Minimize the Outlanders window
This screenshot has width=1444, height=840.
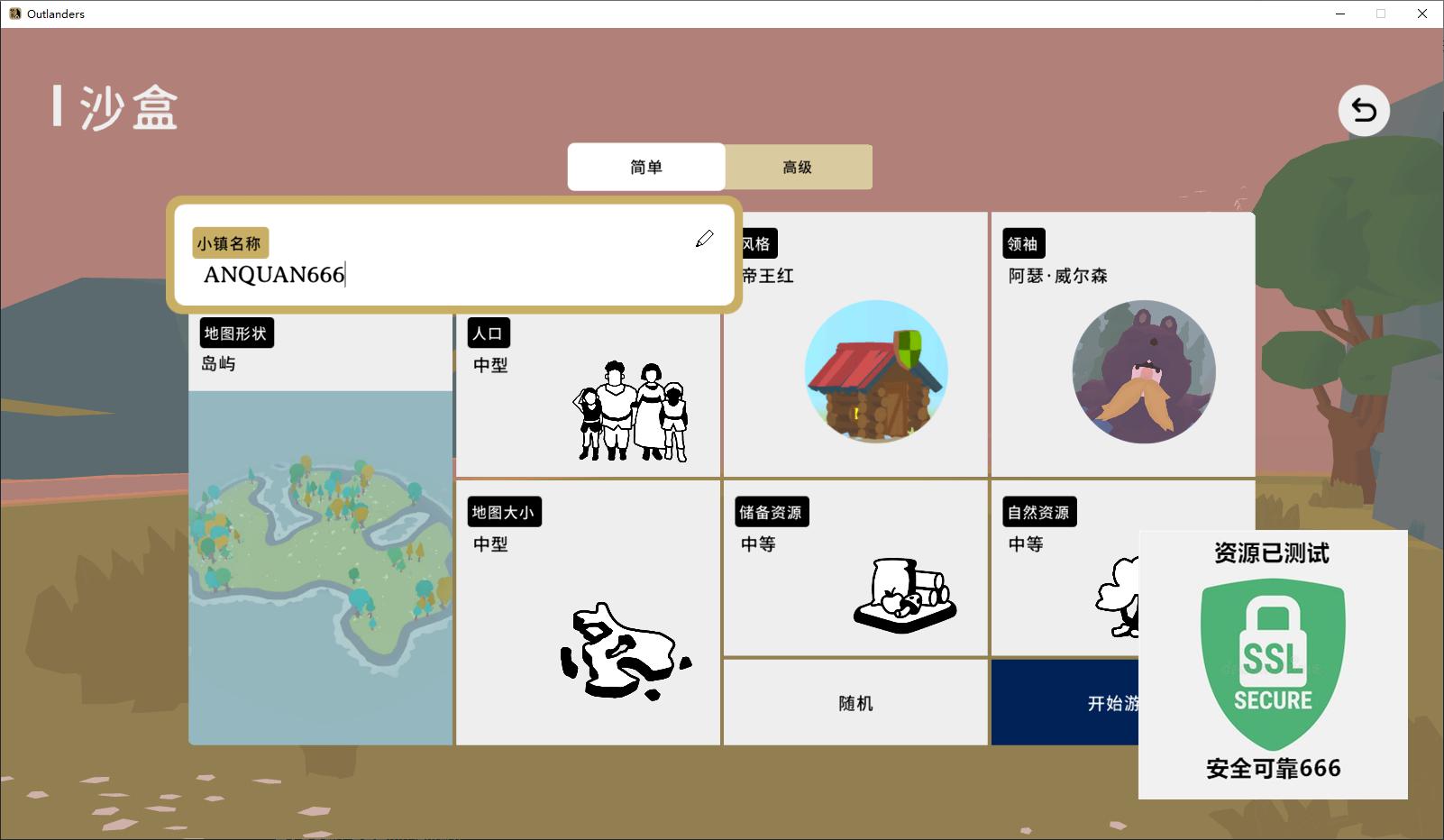(1340, 14)
